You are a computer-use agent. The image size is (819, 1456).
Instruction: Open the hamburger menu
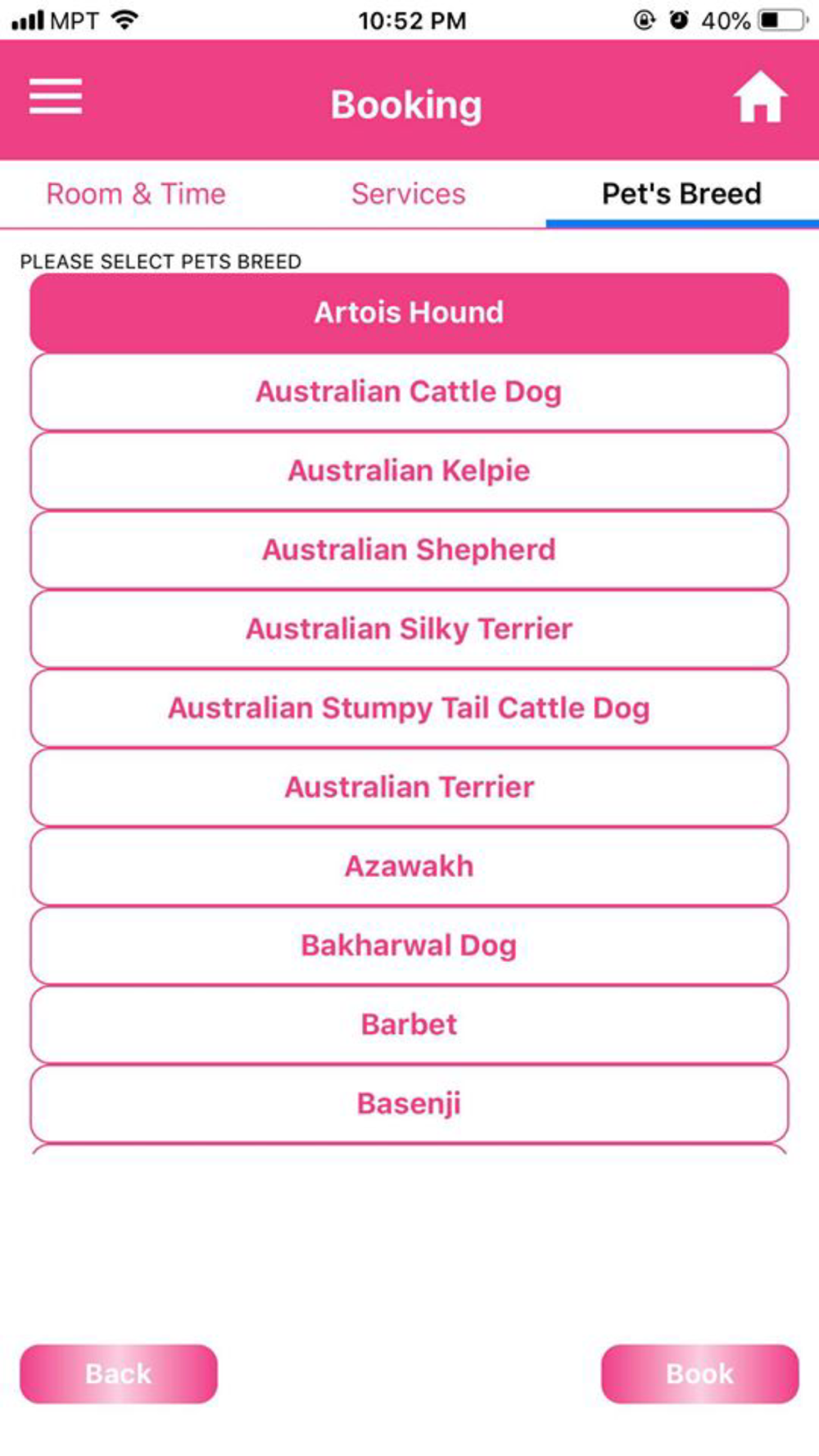coord(56,97)
